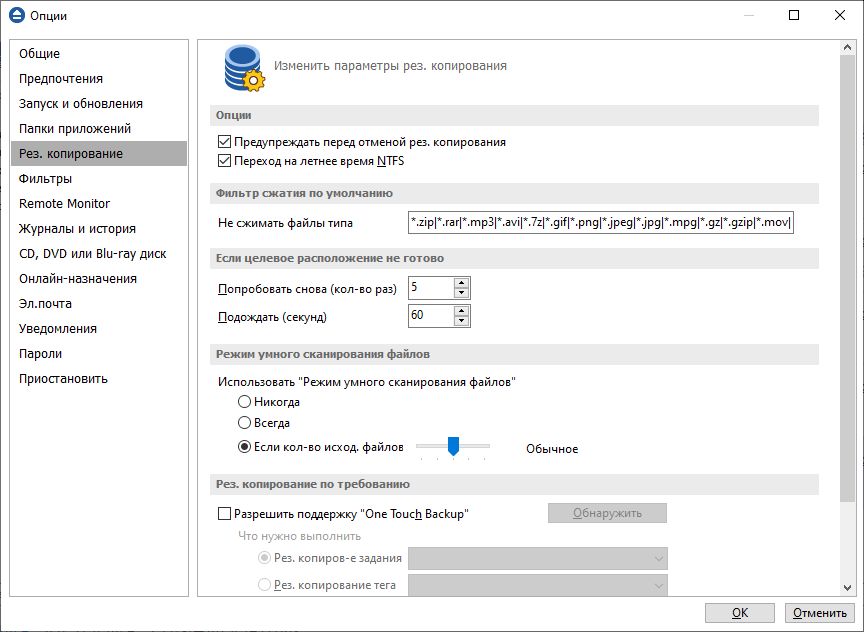Image resolution: width=864 pixels, height=632 pixels.
Task: Enable "One Touch Backup" support checkbox
Action: [224, 514]
